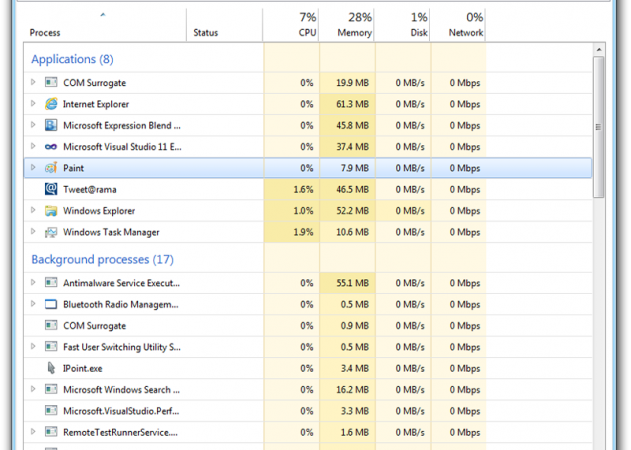Image resolution: width=631 pixels, height=450 pixels.
Task: Sort by the Memory column header
Action: [353, 25]
